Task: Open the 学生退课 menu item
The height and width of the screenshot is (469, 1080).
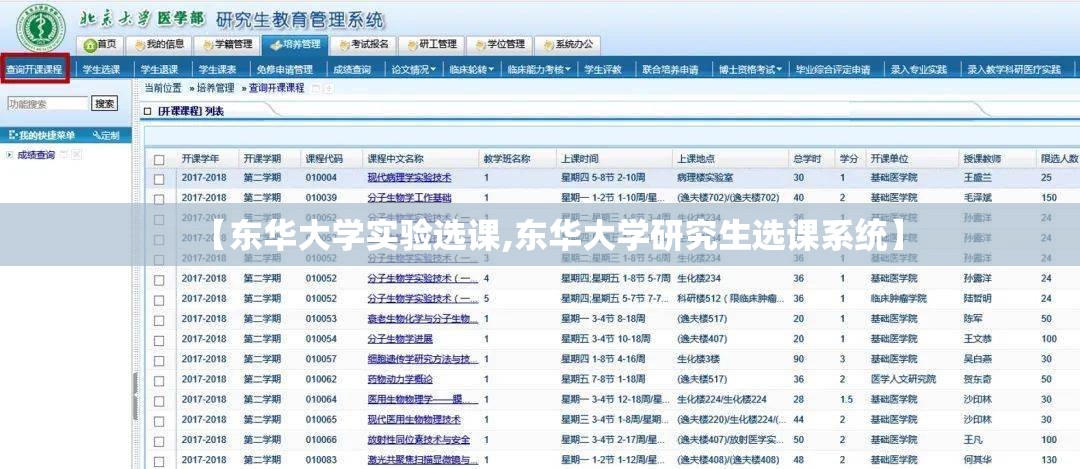Action: pyautogui.click(x=159, y=70)
